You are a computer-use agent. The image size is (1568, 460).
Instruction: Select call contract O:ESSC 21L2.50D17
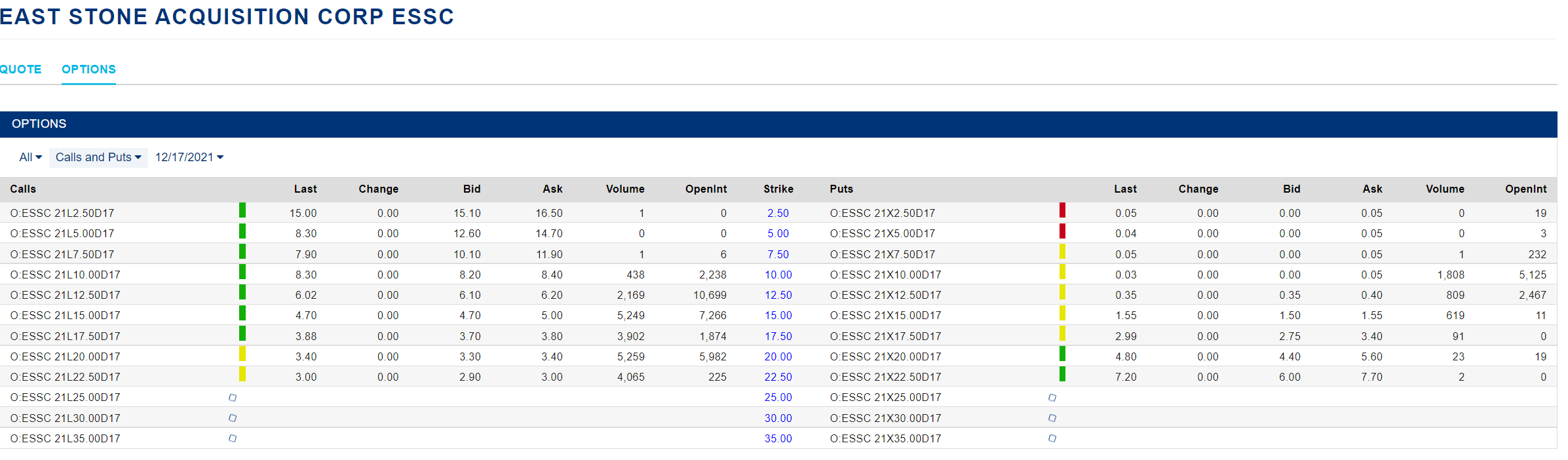62,213
